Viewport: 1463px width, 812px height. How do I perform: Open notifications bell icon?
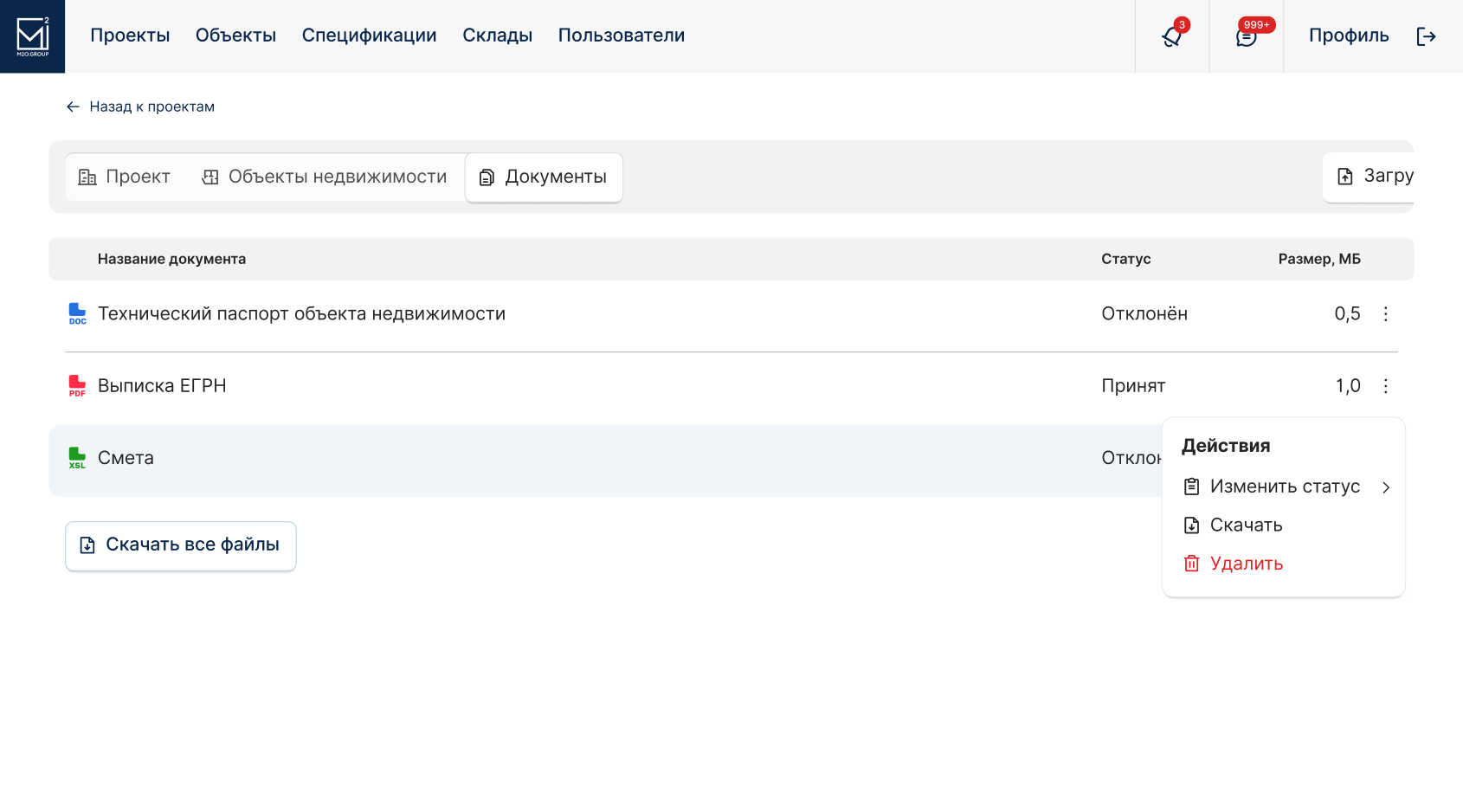coord(1171,36)
